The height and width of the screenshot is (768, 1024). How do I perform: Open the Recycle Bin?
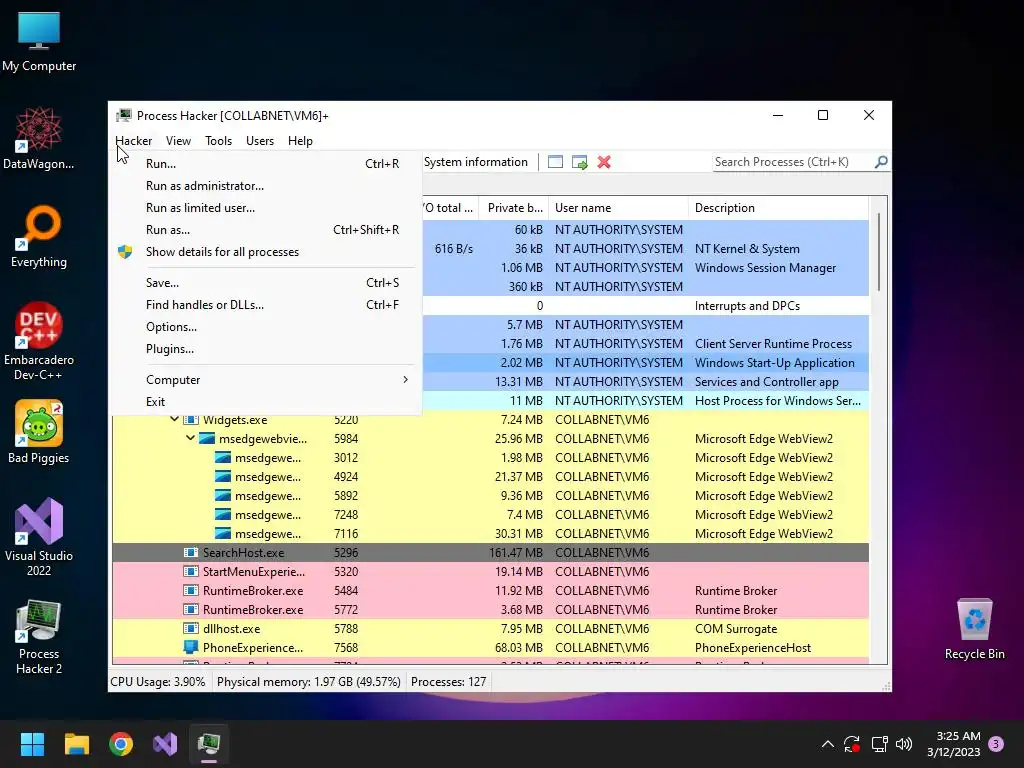(974, 630)
